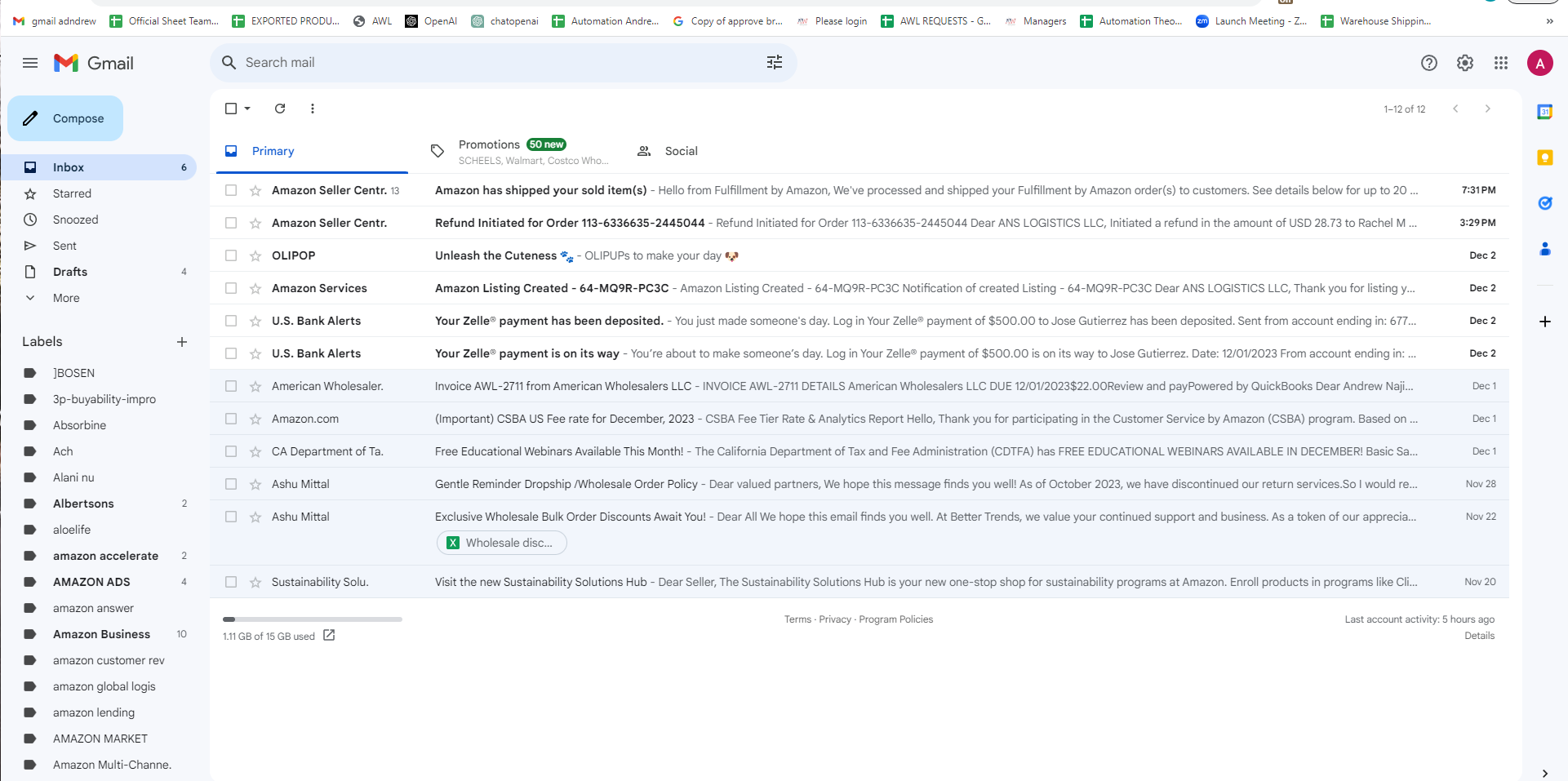Open the OpenAI bookmark
The height and width of the screenshot is (781, 1568).
click(x=432, y=21)
